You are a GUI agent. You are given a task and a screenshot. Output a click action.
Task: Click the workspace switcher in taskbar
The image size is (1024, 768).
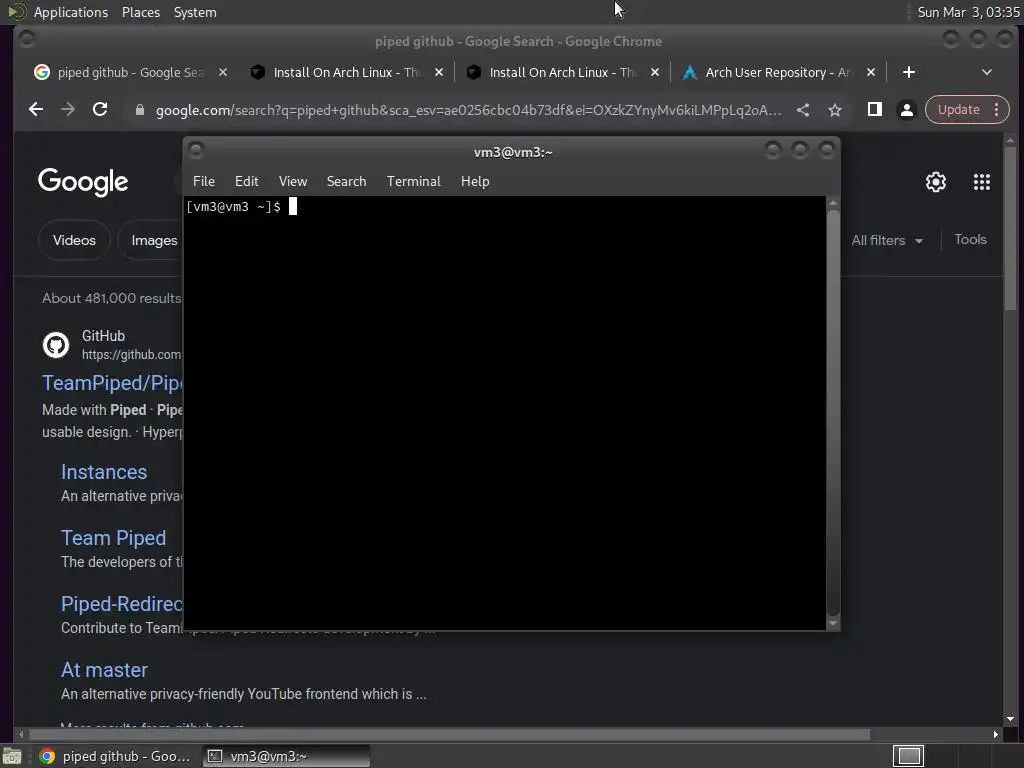pos(908,756)
